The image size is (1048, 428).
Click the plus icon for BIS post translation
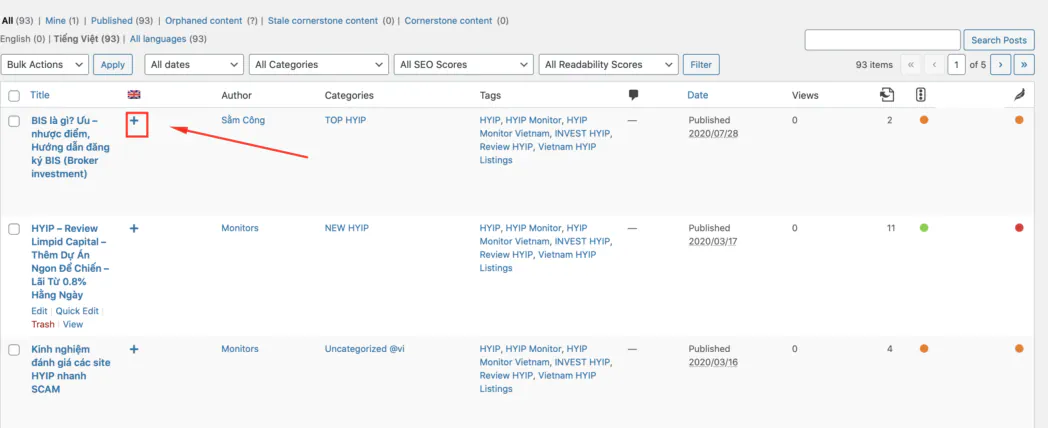click(x=134, y=121)
